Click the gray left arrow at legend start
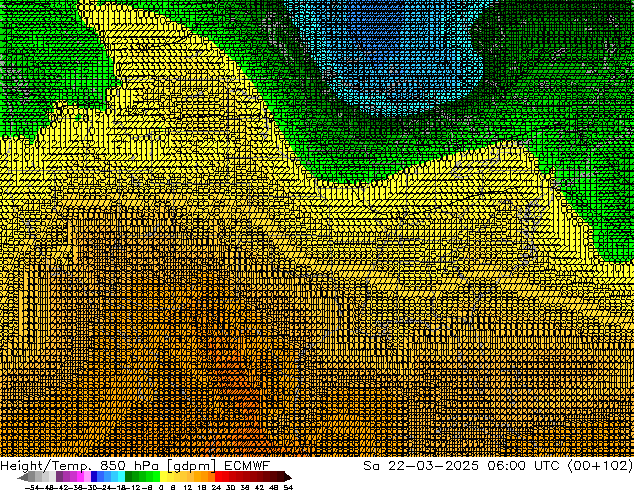634x490 pixels. click(x=23, y=477)
